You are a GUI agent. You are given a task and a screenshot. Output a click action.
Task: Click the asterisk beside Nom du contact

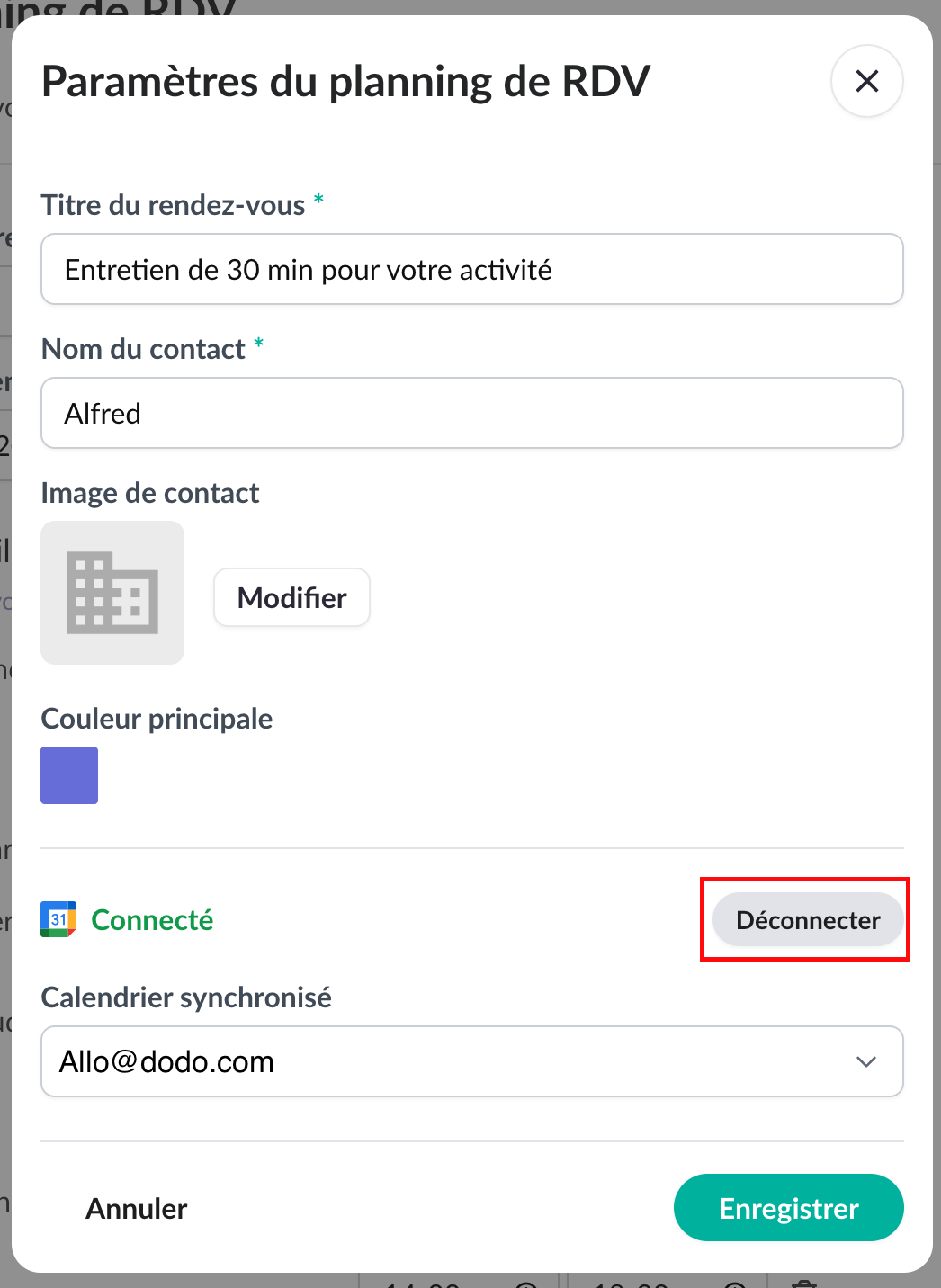[258, 343]
